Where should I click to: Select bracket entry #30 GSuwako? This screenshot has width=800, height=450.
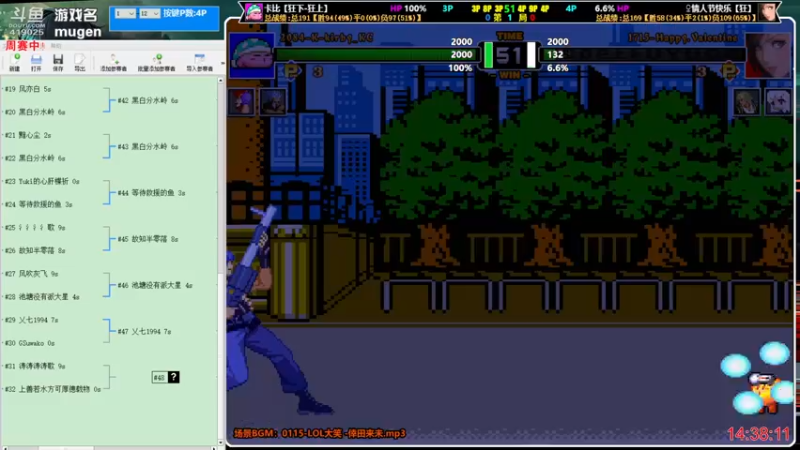click(30, 343)
